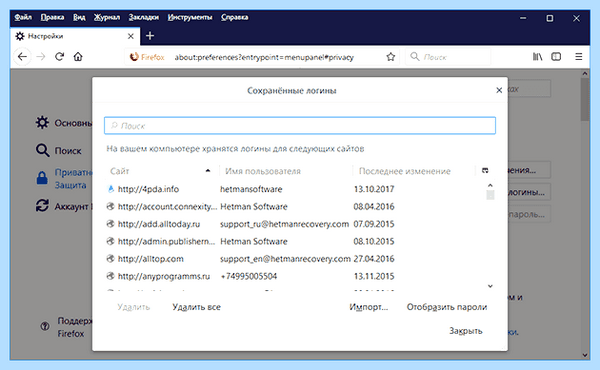Click the globe icon next to add.alltoday.ru
The image size is (600, 370).
[111, 224]
